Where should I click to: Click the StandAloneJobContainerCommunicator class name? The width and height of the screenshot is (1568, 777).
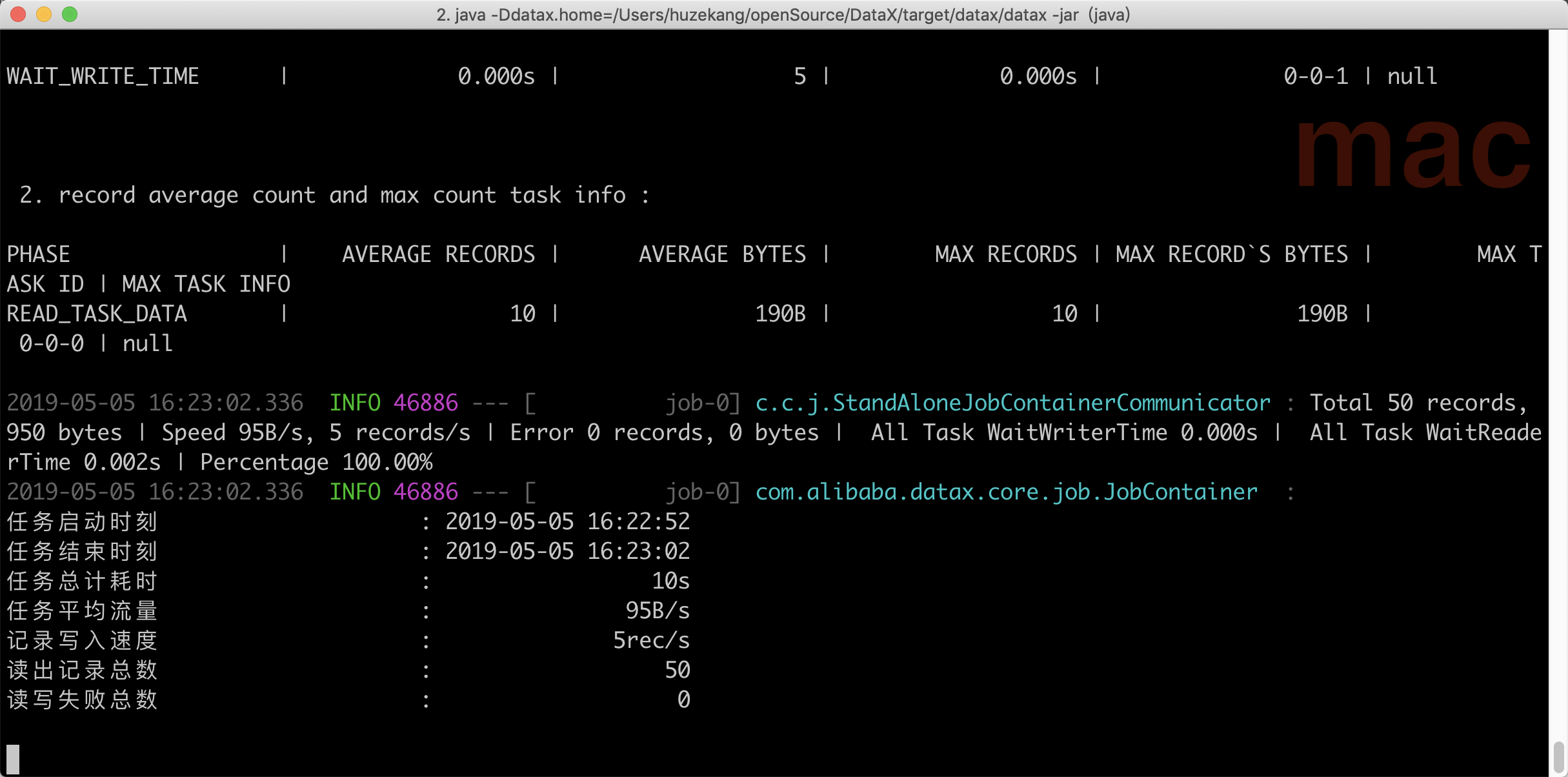tap(1012, 403)
